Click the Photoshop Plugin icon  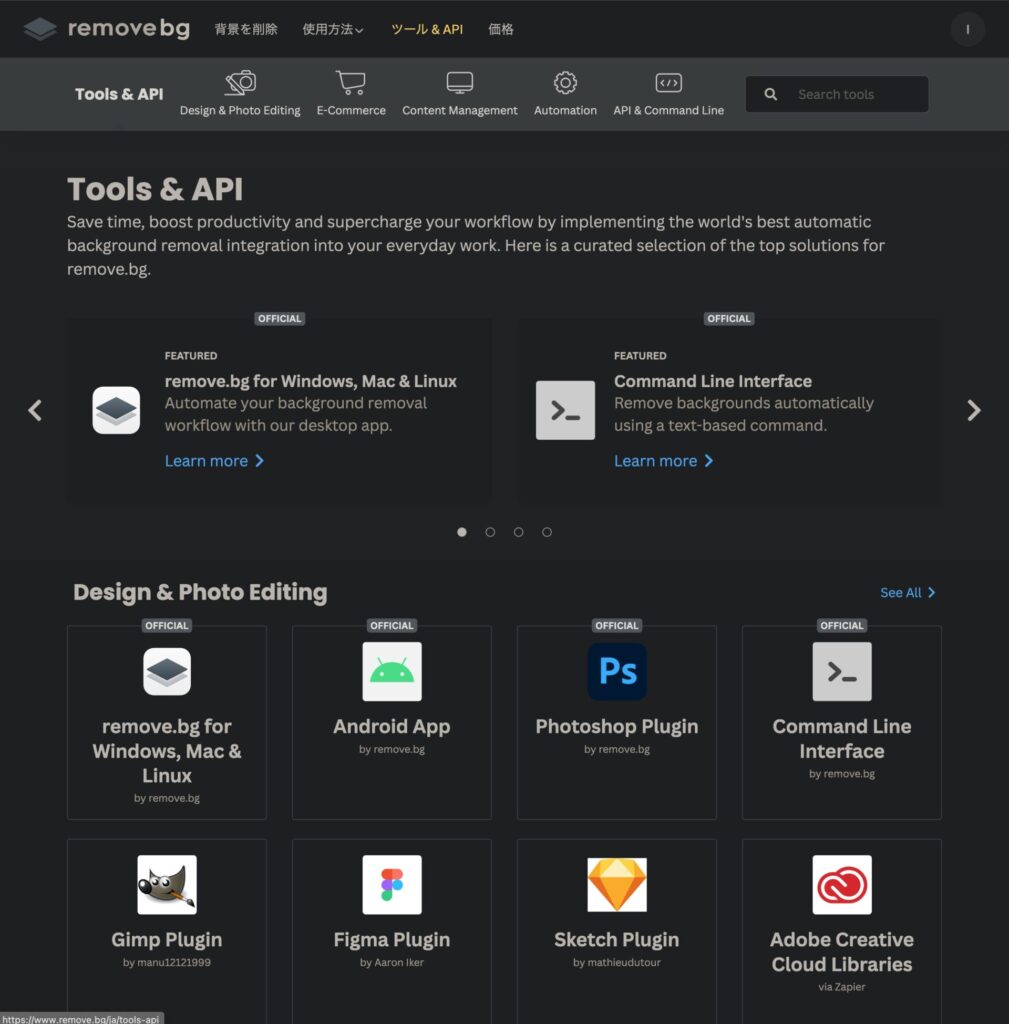[617, 671]
